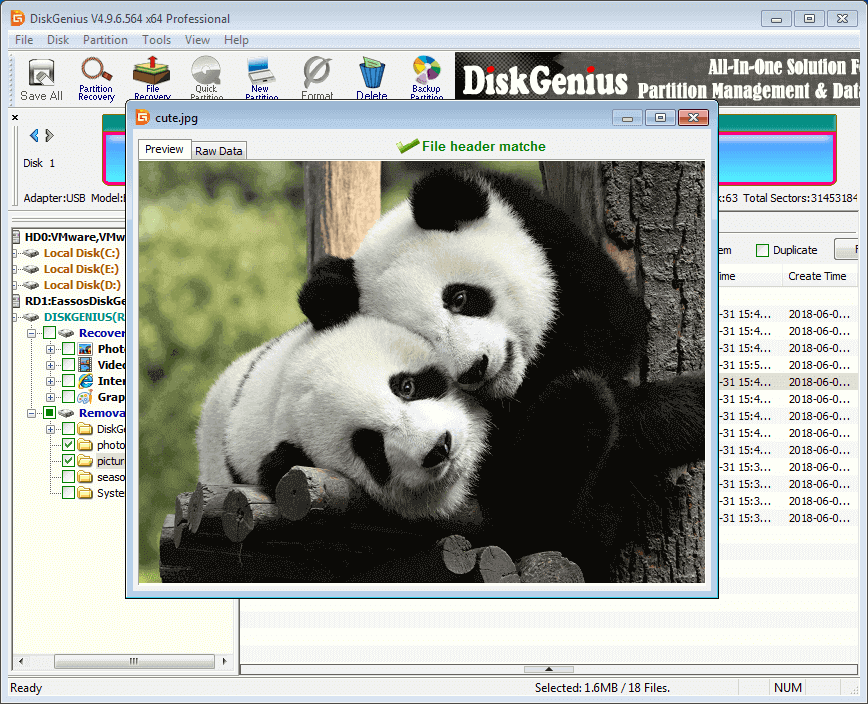Check the Photo type checkbox

[x=69, y=349]
